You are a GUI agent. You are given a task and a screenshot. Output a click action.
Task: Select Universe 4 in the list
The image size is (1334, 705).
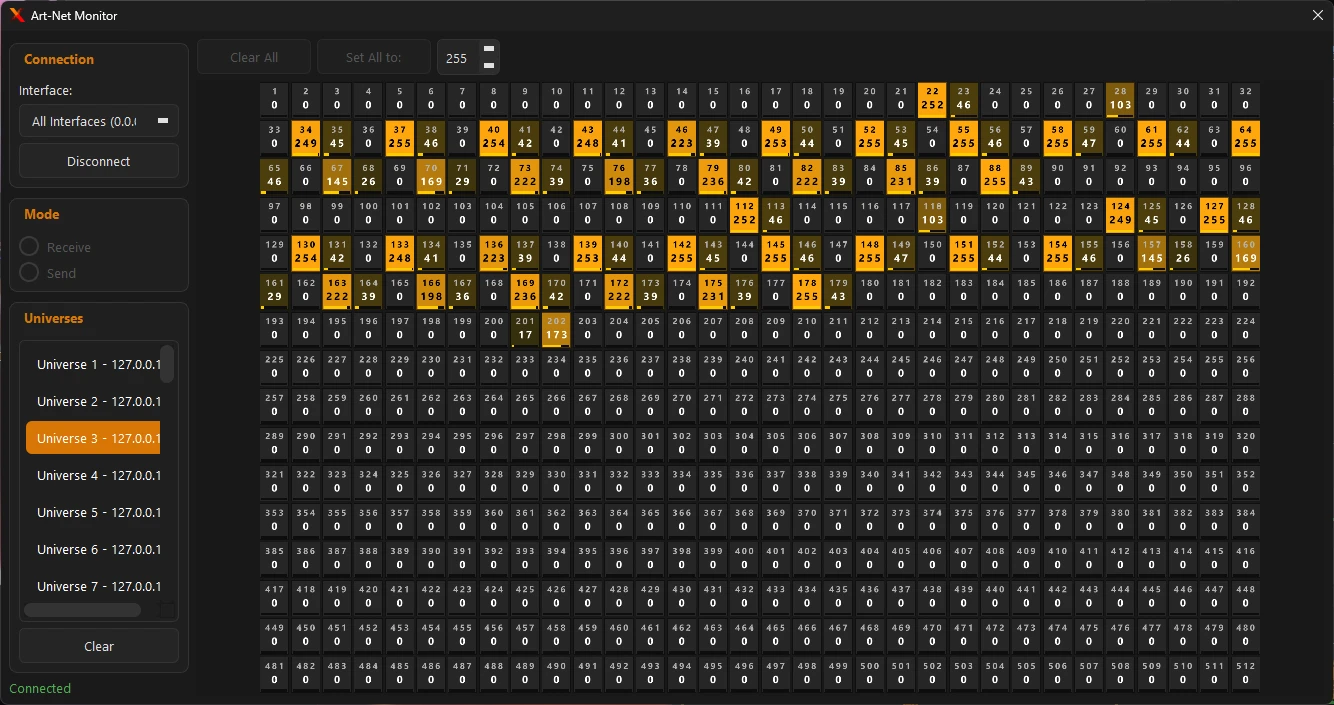tap(93, 475)
